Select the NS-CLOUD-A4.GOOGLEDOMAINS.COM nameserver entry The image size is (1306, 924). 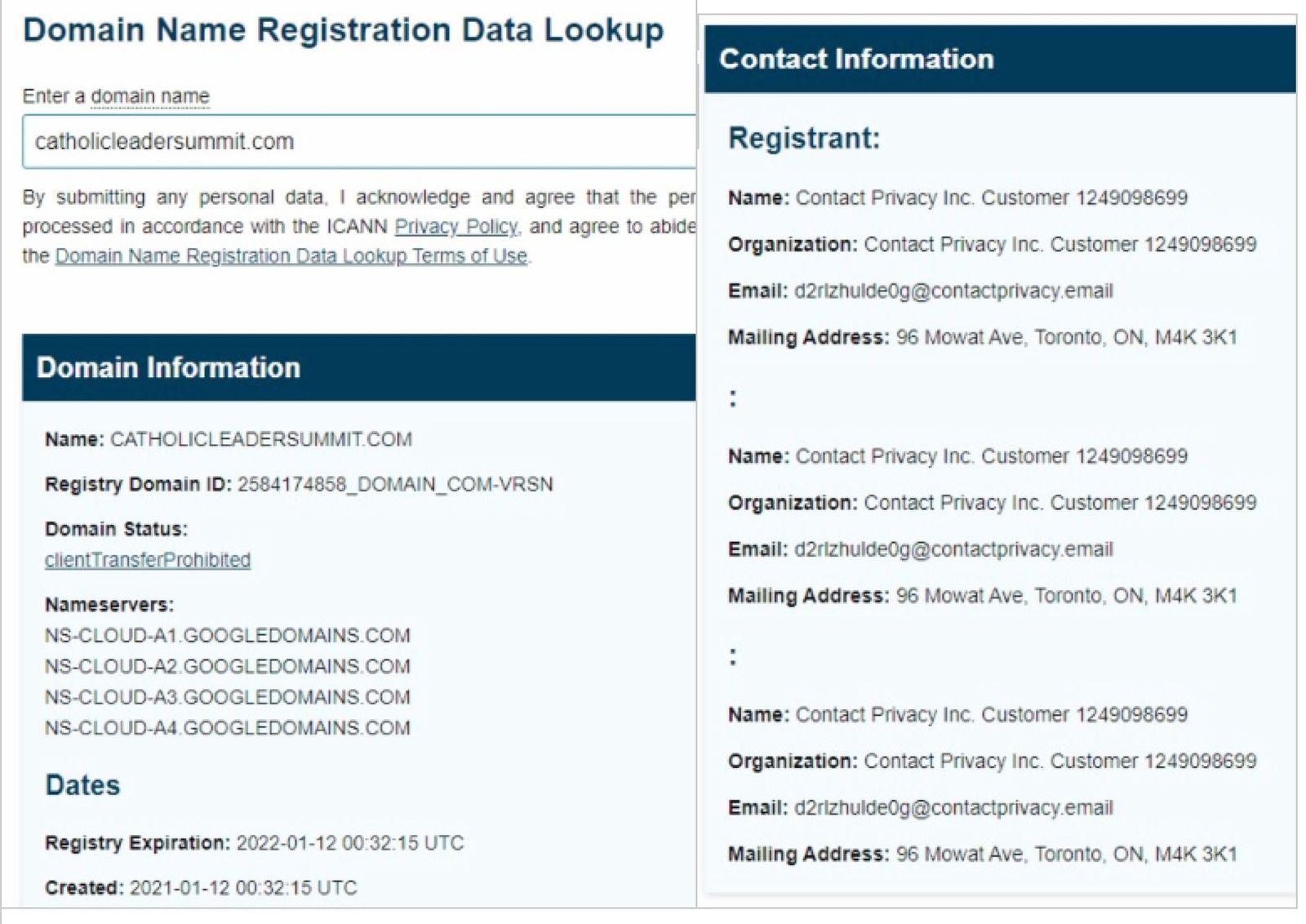[x=228, y=727]
